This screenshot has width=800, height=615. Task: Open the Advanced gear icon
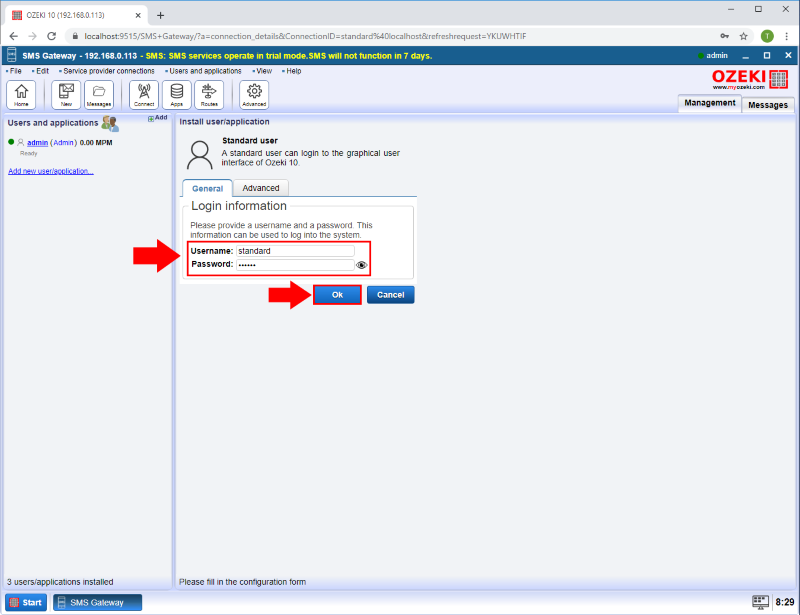(x=254, y=94)
